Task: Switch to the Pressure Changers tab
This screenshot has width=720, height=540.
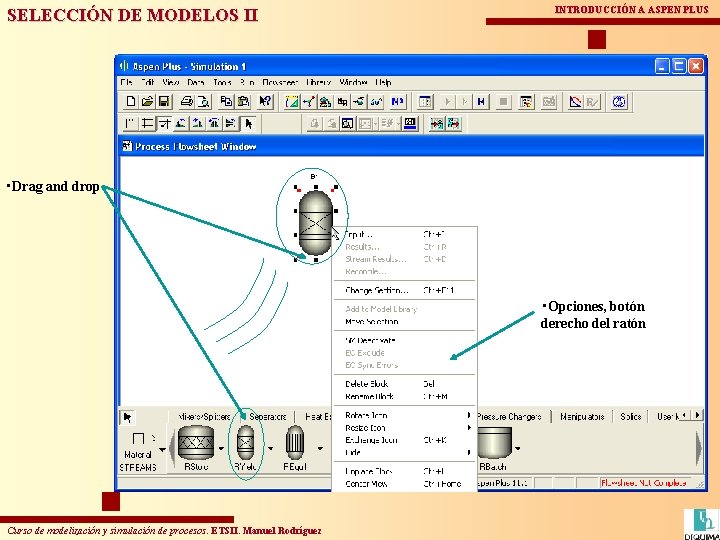Action: [x=509, y=417]
